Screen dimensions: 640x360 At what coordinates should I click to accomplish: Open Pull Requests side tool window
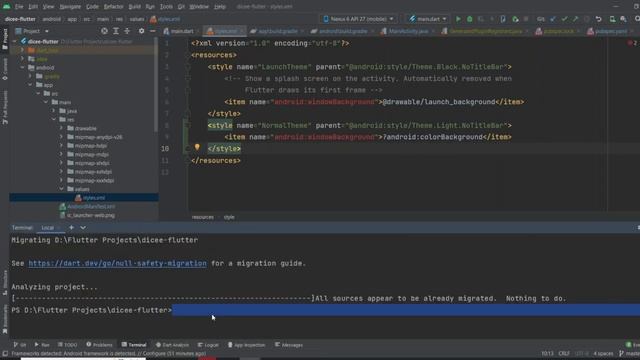(x=5, y=108)
